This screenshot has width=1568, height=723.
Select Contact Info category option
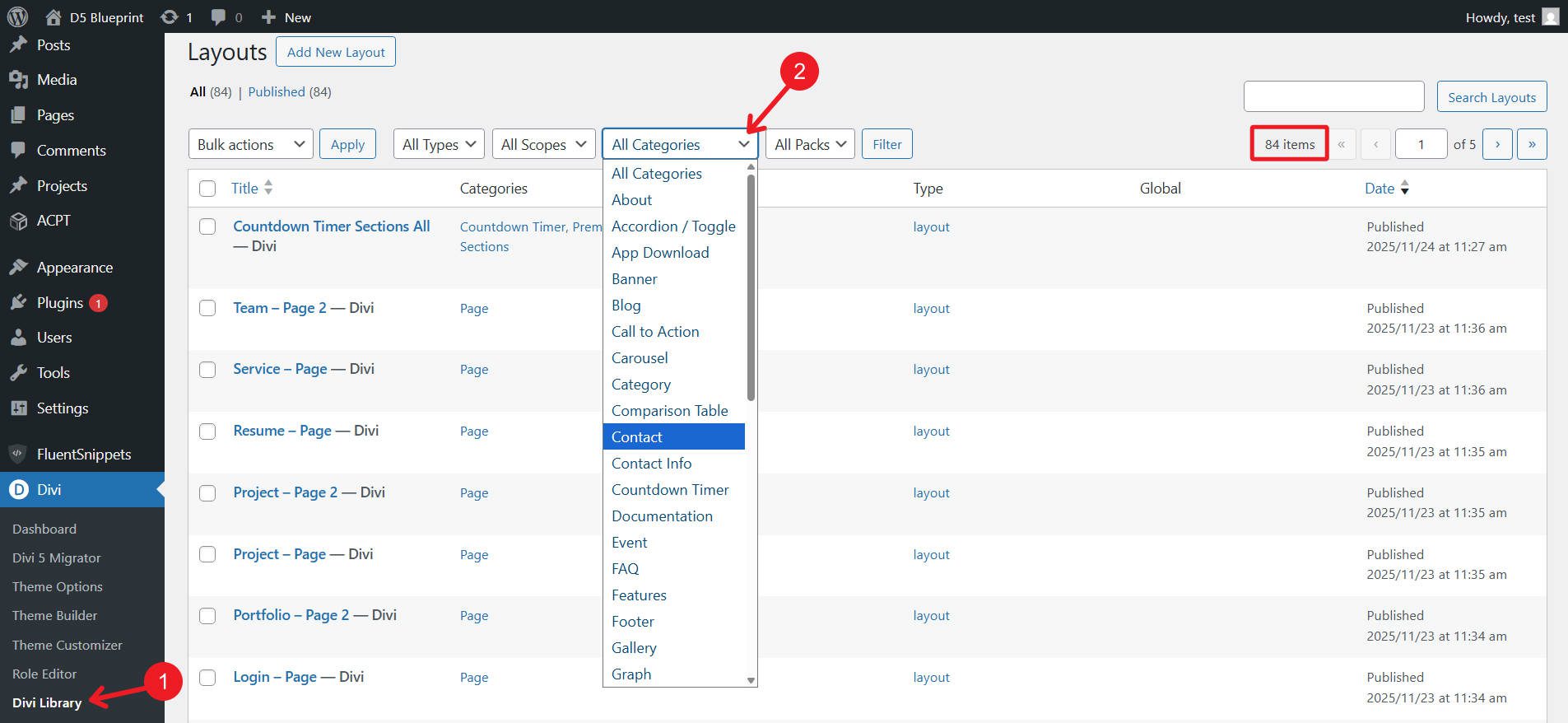click(x=673, y=463)
